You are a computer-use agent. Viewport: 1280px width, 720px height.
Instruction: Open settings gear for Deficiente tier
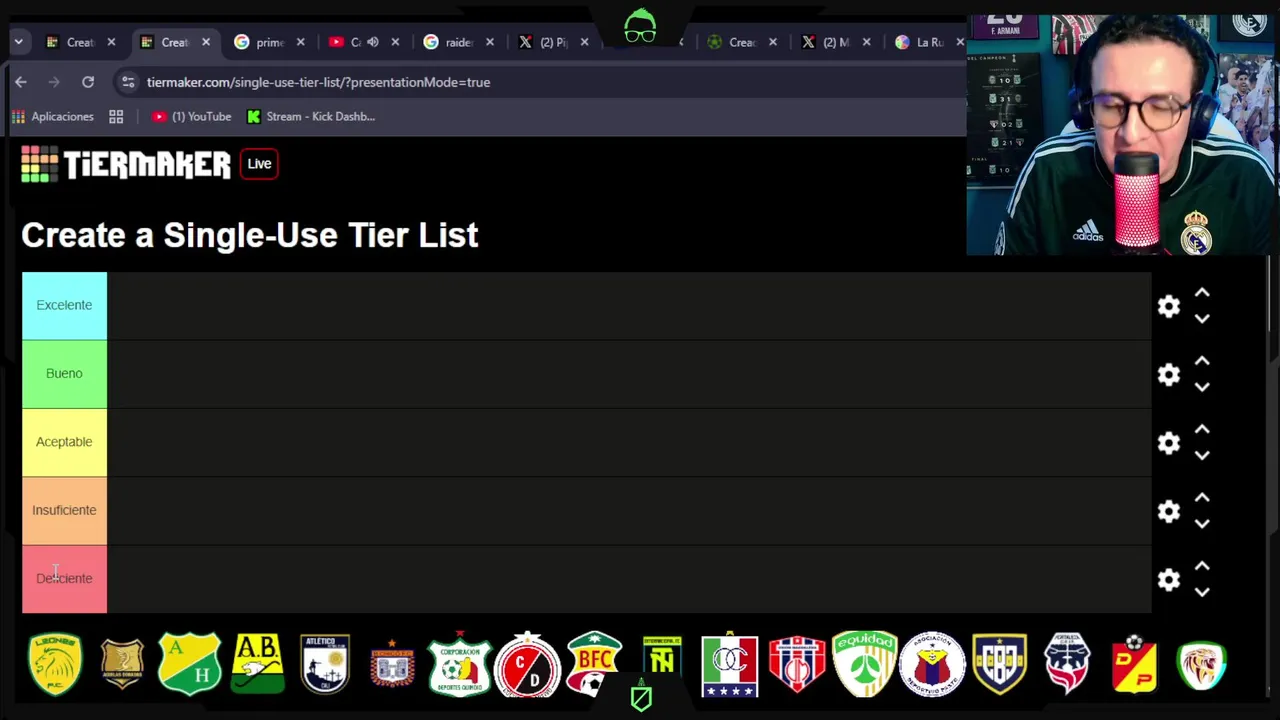1169,579
